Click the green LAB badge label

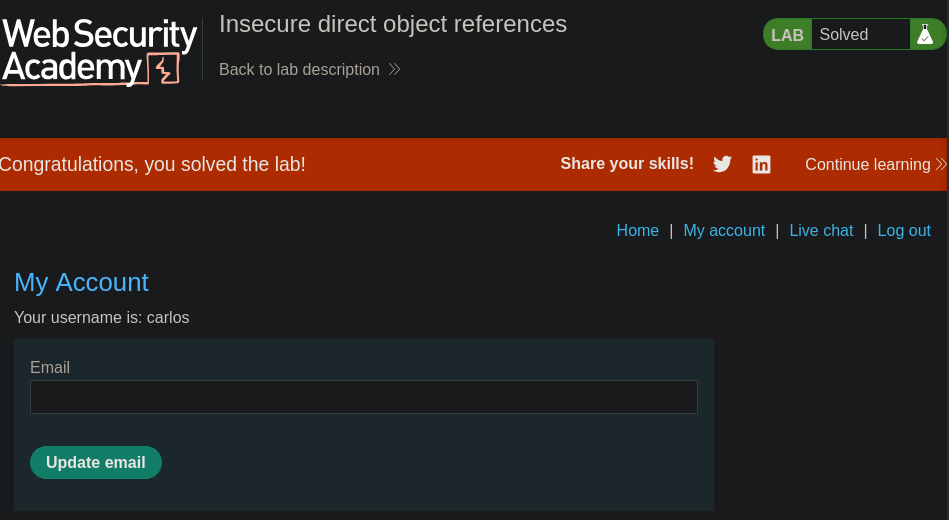point(787,35)
